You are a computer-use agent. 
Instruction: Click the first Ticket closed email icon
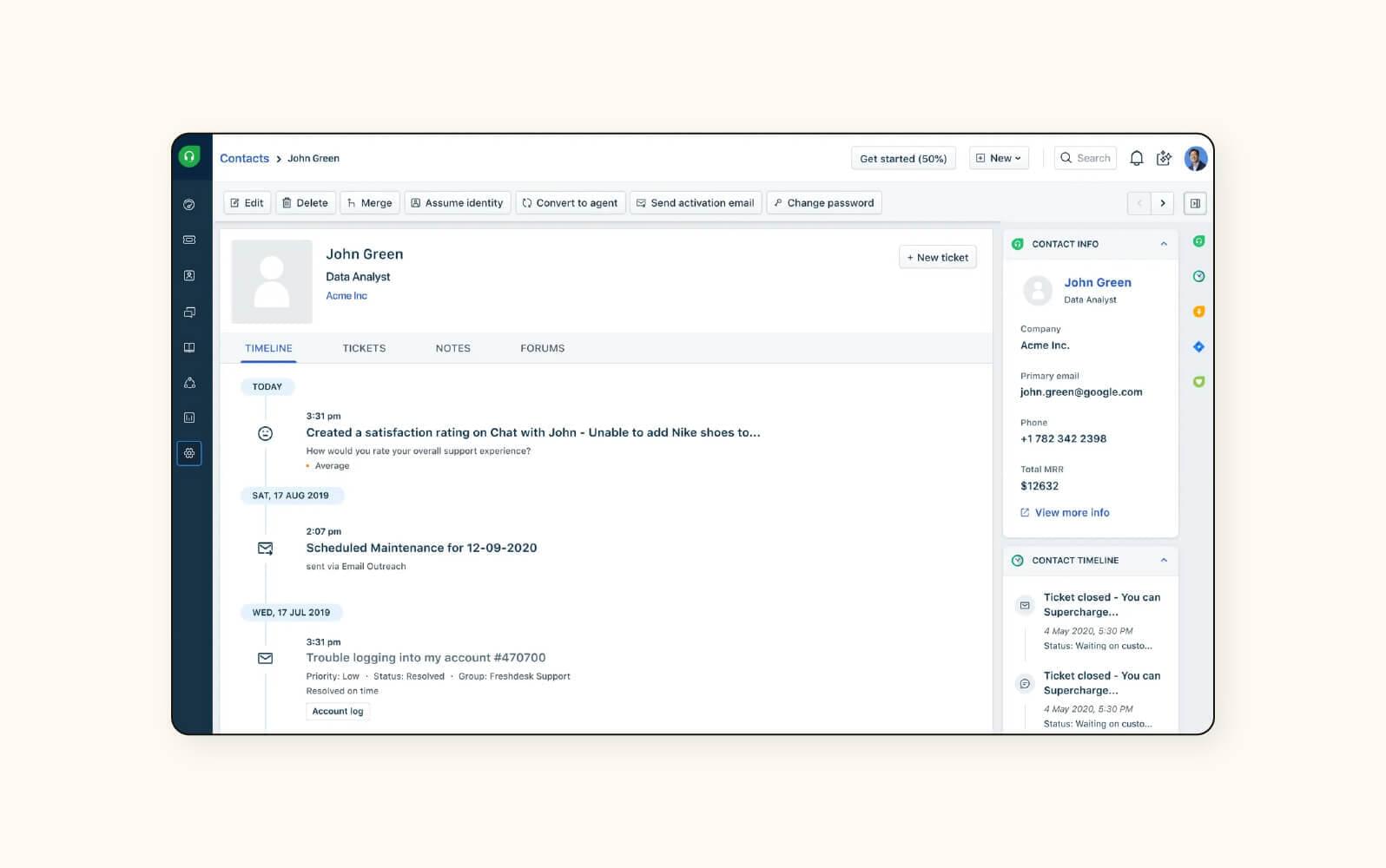click(1025, 605)
